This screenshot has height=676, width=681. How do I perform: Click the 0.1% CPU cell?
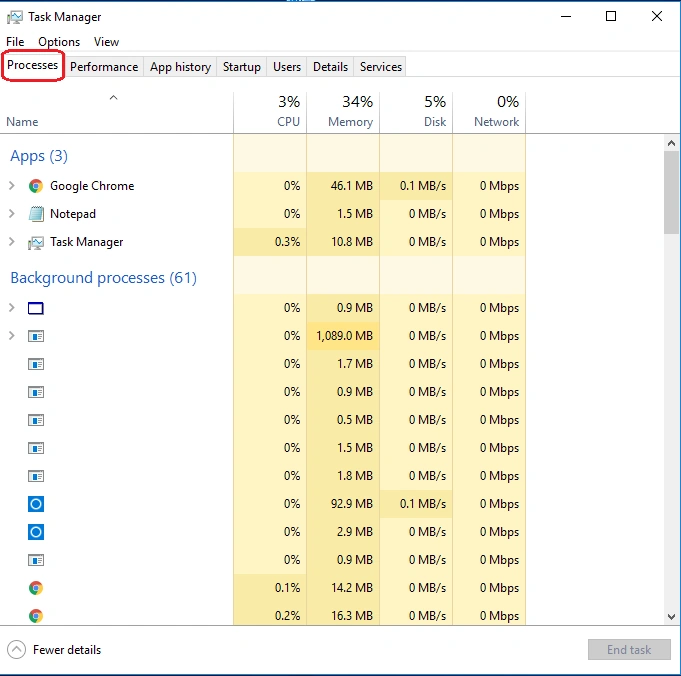coord(270,588)
